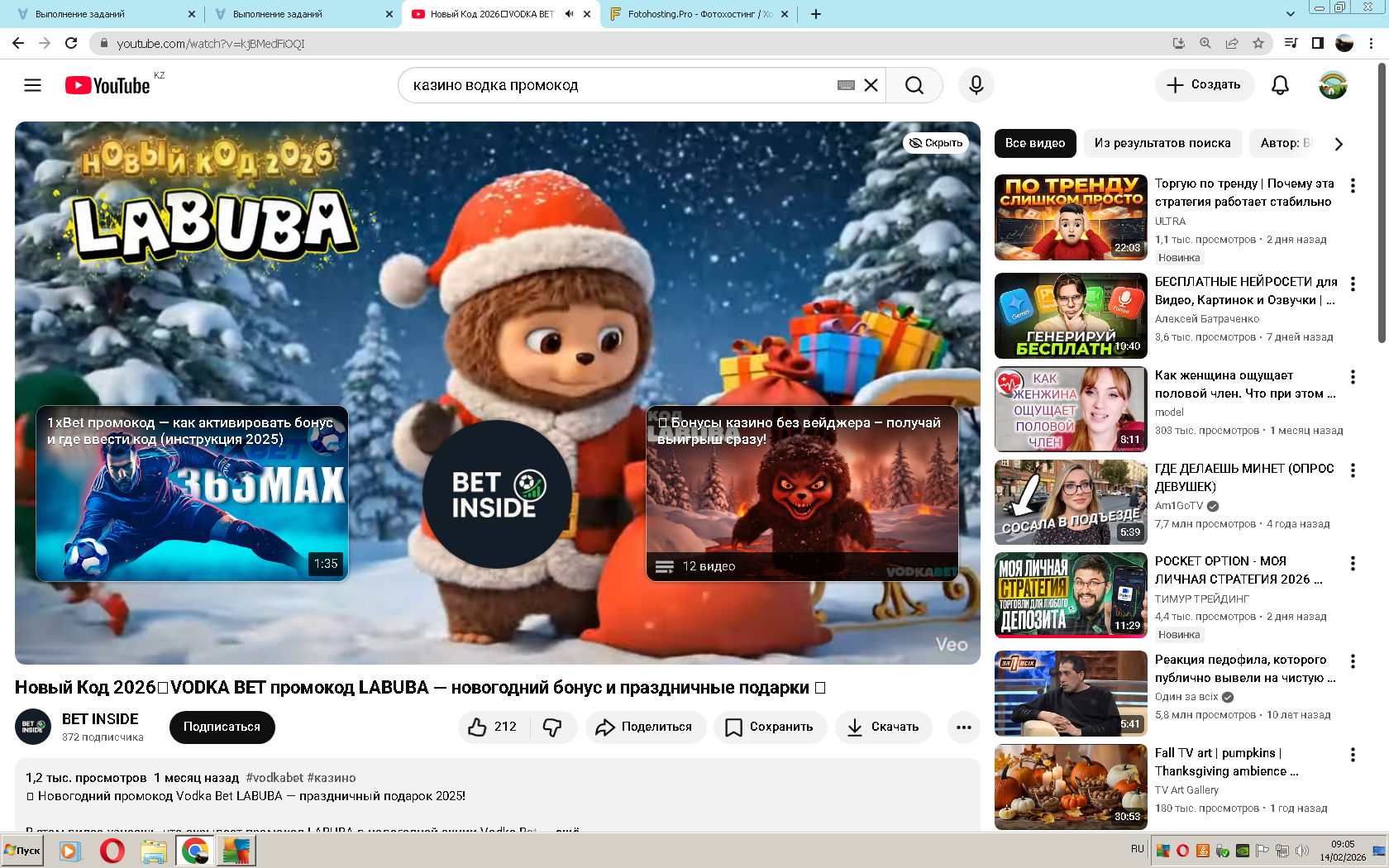Open the account avatar menu
1389x868 pixels.
[x=1333, y=85]
